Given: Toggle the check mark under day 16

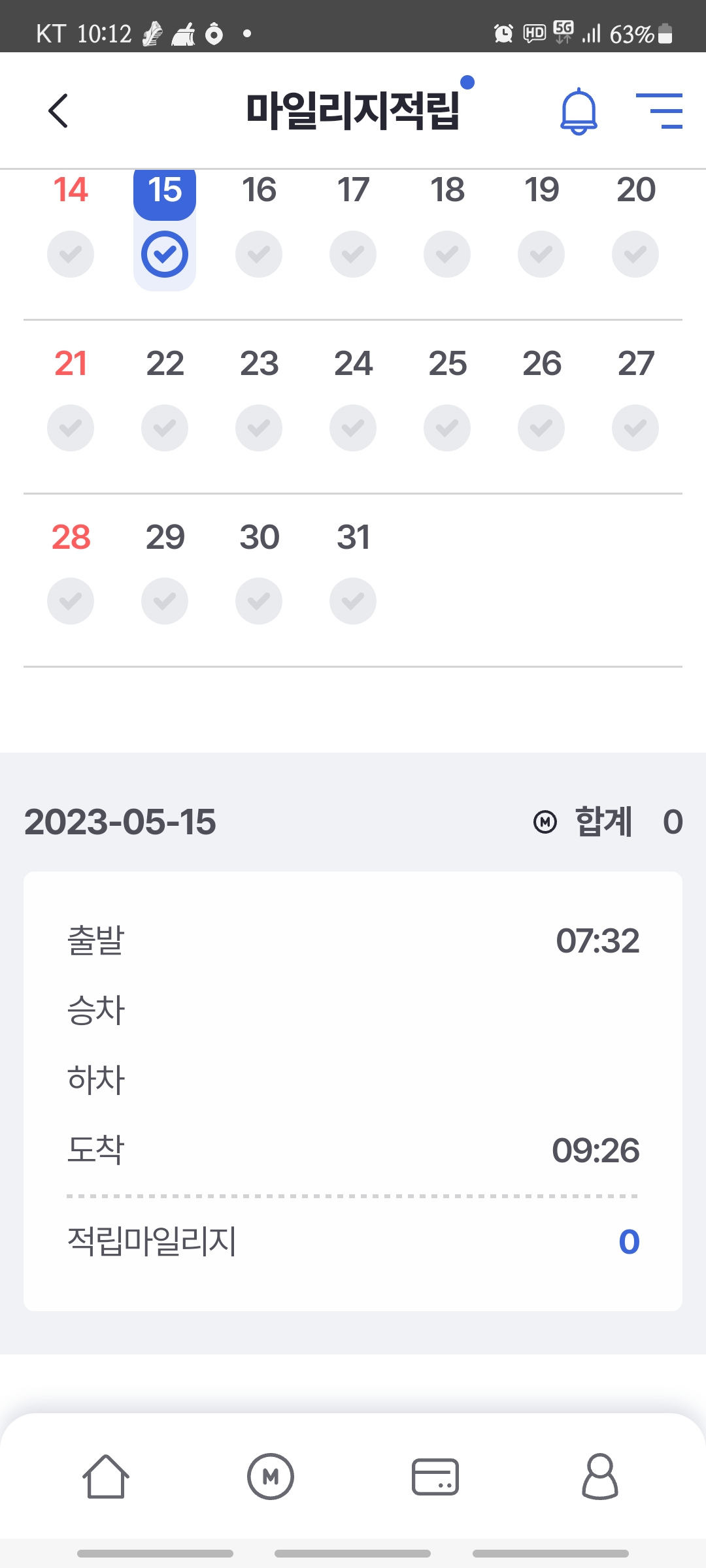Looking at the screenshot, I should coord(259,254).
